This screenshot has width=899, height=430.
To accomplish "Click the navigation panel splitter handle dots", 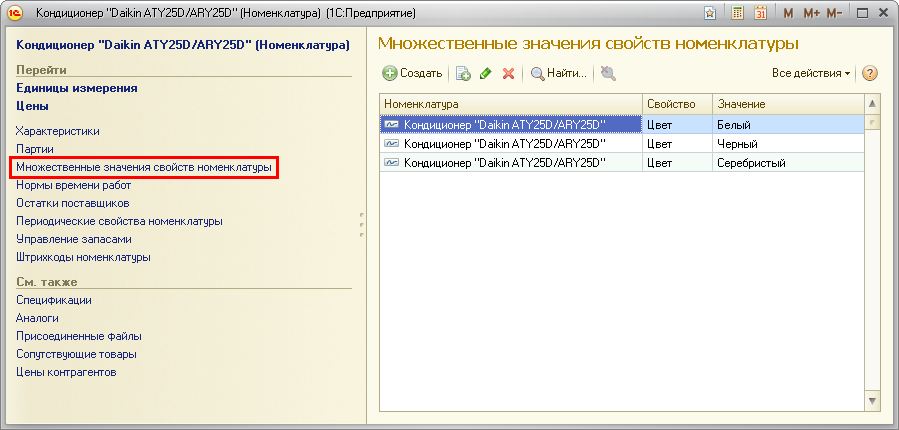I will click(x=362, y=225).
